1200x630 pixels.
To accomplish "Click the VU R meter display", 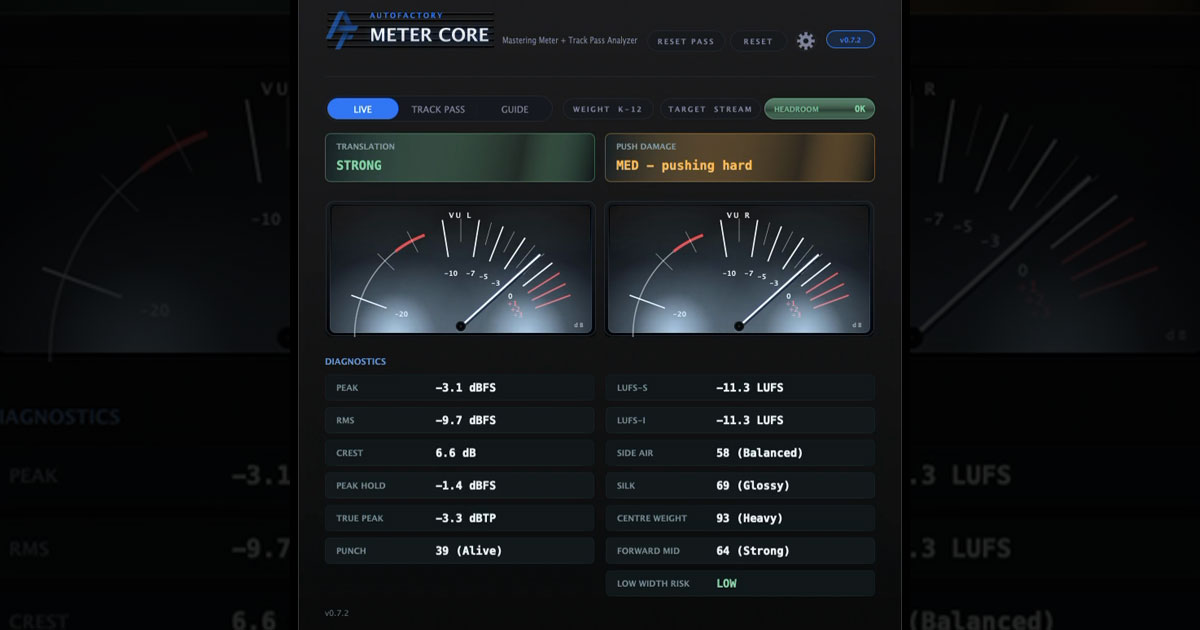I will click(740, 270).
